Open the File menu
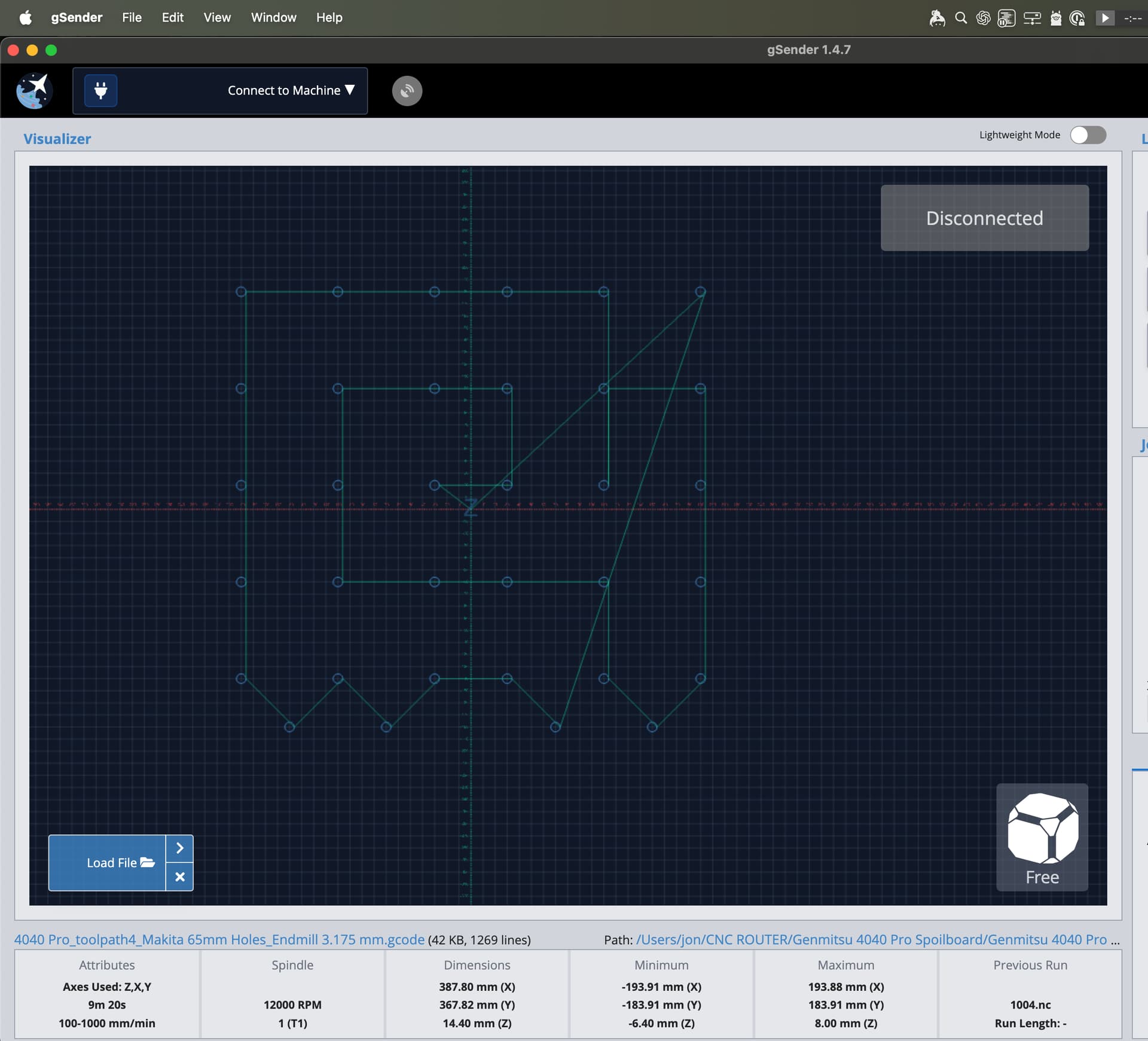The image size is (1148, 1041). pos(132,18)
